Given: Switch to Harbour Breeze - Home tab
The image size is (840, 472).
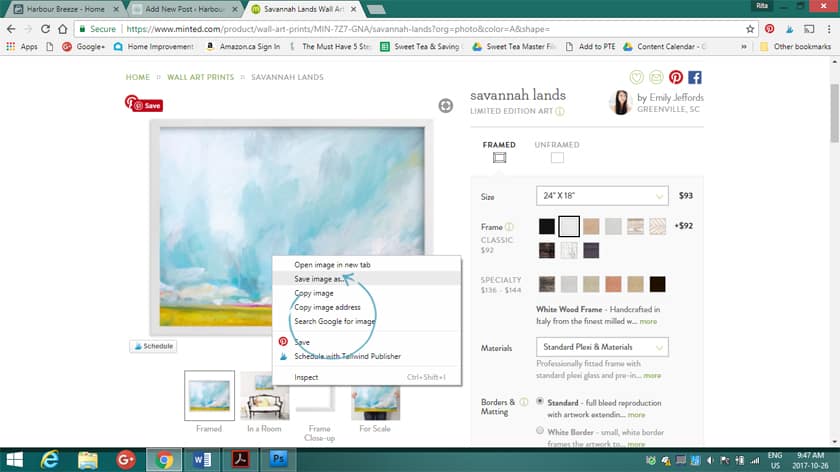Looking at the screenshot, I should pyautogui.click(x=65, y=9).
